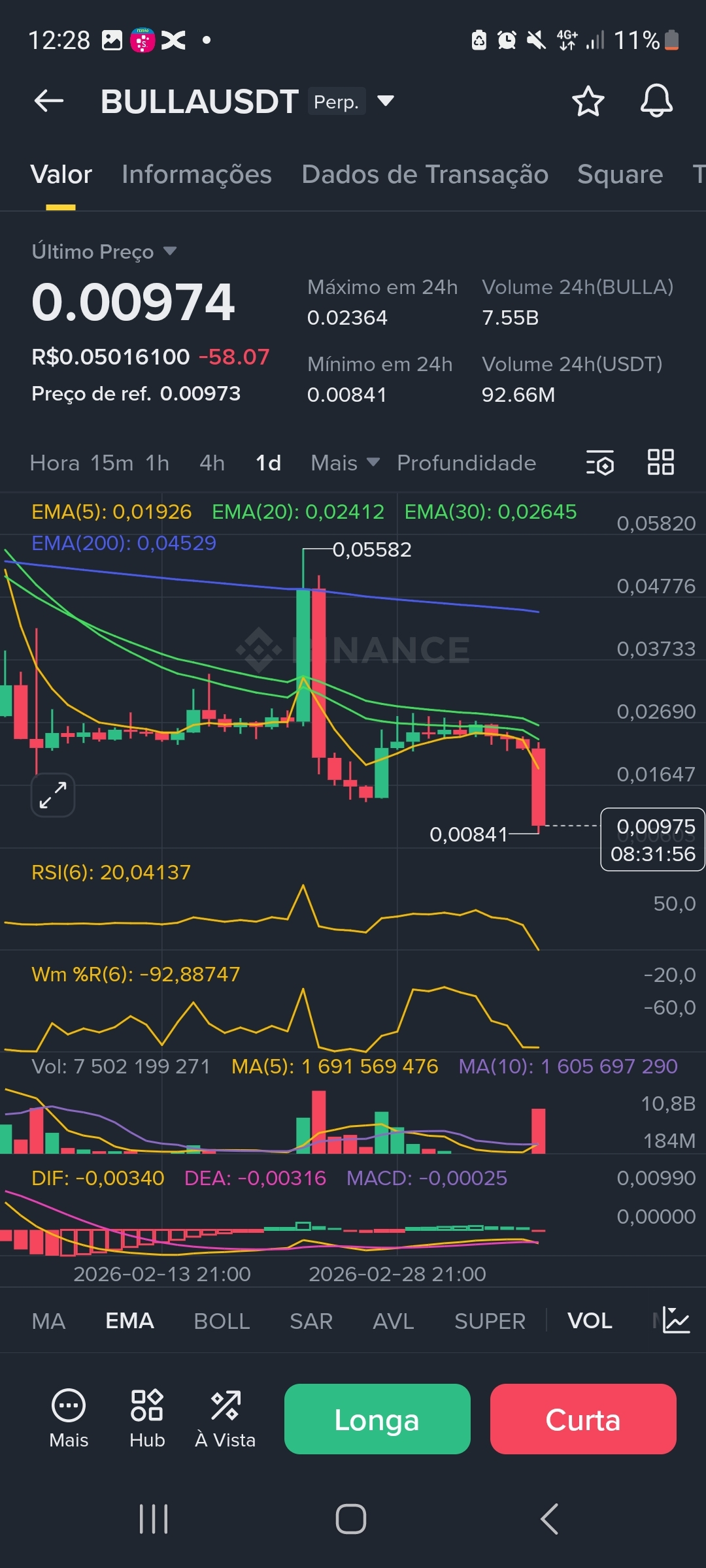Viewport: 706px width, 1568px height.
Task: Toggle the EMA overlay indicator
Action: point(129,1320)
